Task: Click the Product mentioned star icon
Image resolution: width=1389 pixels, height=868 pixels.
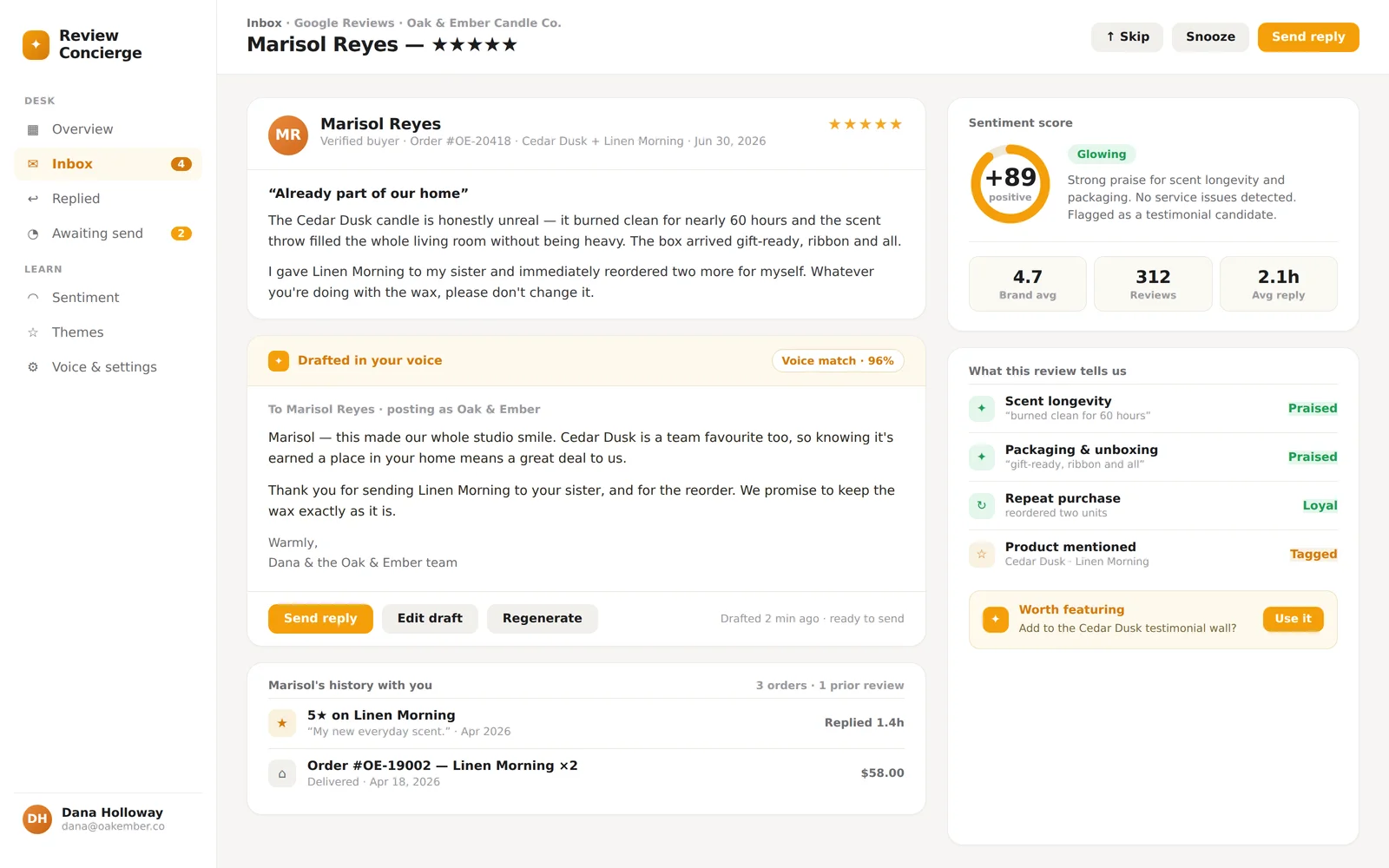Action: point(982,554)
